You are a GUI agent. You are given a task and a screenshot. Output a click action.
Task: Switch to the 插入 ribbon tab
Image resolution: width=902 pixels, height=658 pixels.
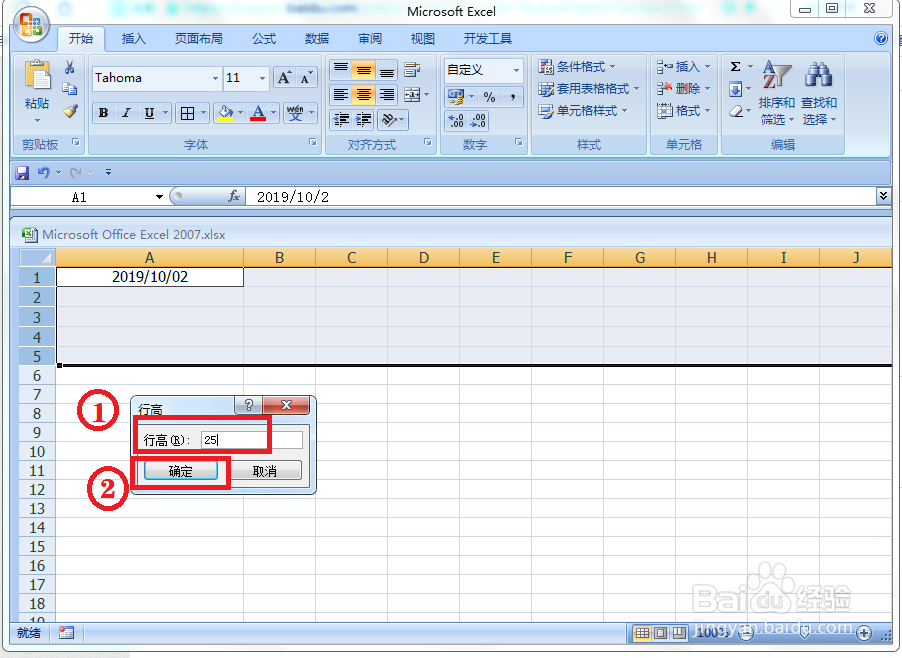pyautogui.click(x=133, y=39)
